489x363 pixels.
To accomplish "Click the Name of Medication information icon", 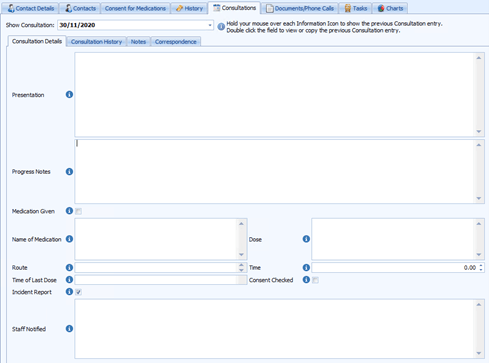I will tap(69, 239).
